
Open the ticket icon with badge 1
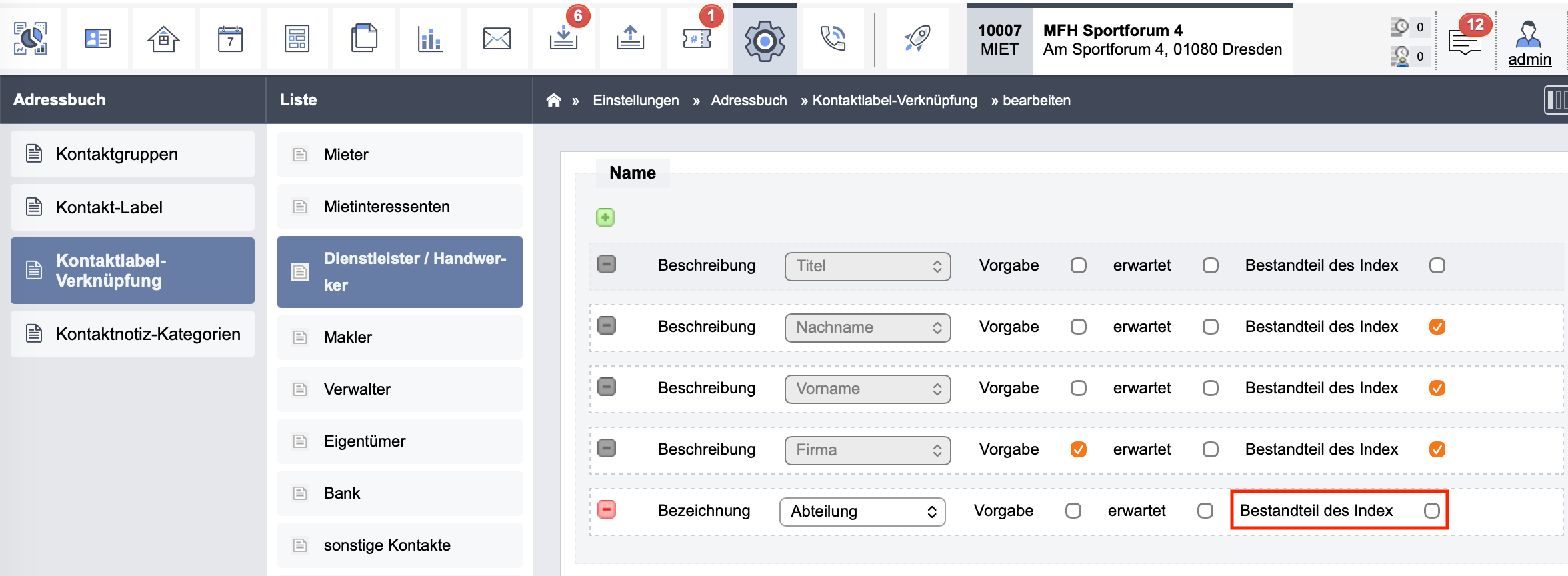[697, 39]
